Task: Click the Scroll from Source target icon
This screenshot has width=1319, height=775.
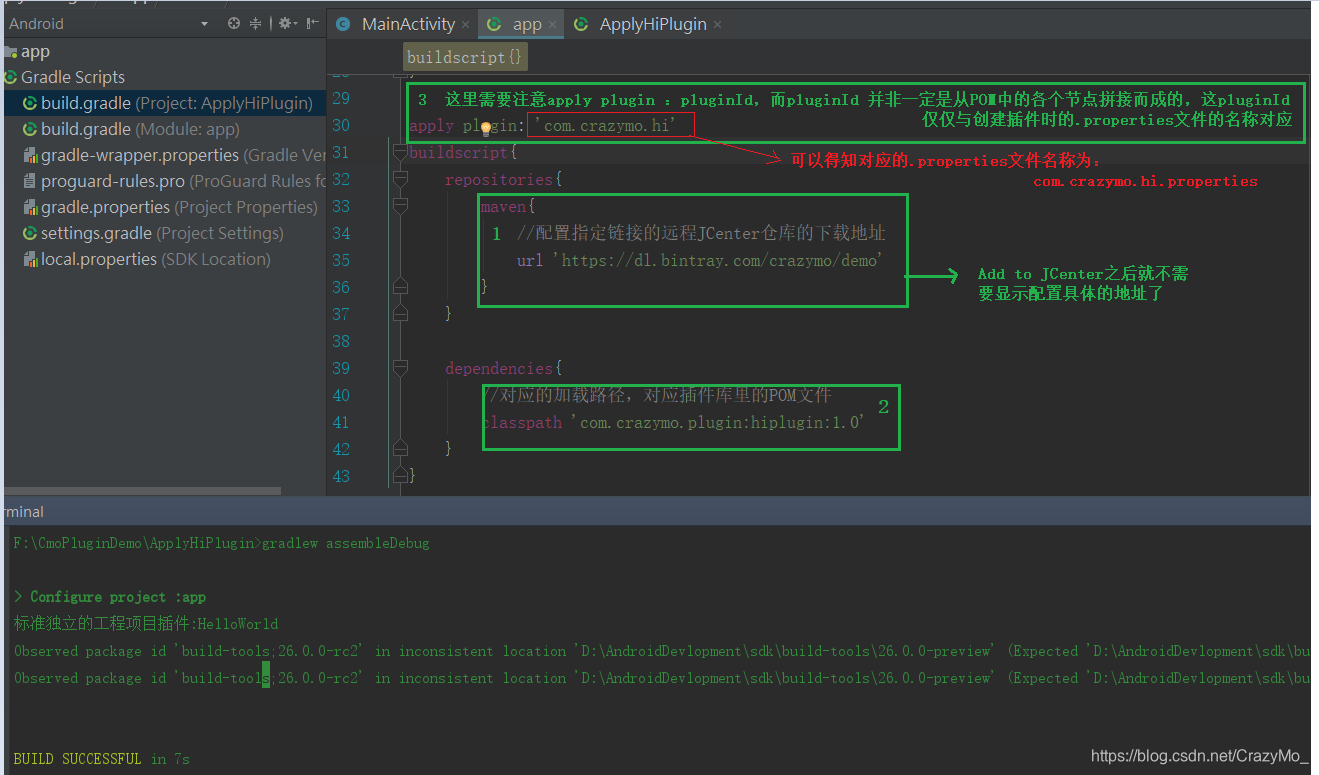Action: (234, 23)
